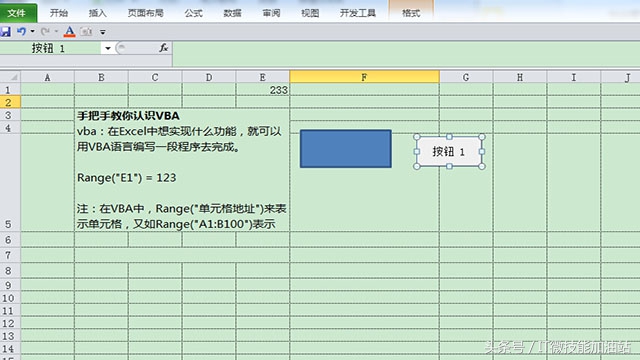Select column G header
640x360 pixels.
tap(466, 77)
